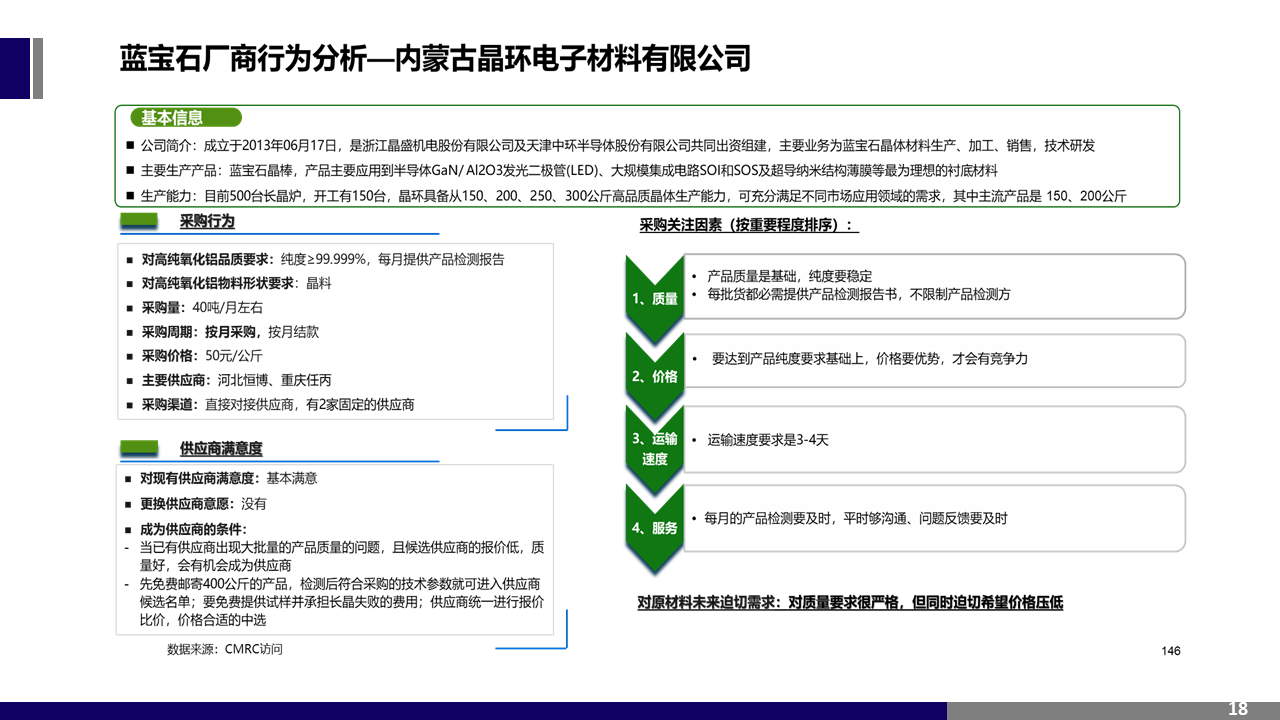
Task: Click the green 基本信息 label badge
Action: 178,118
